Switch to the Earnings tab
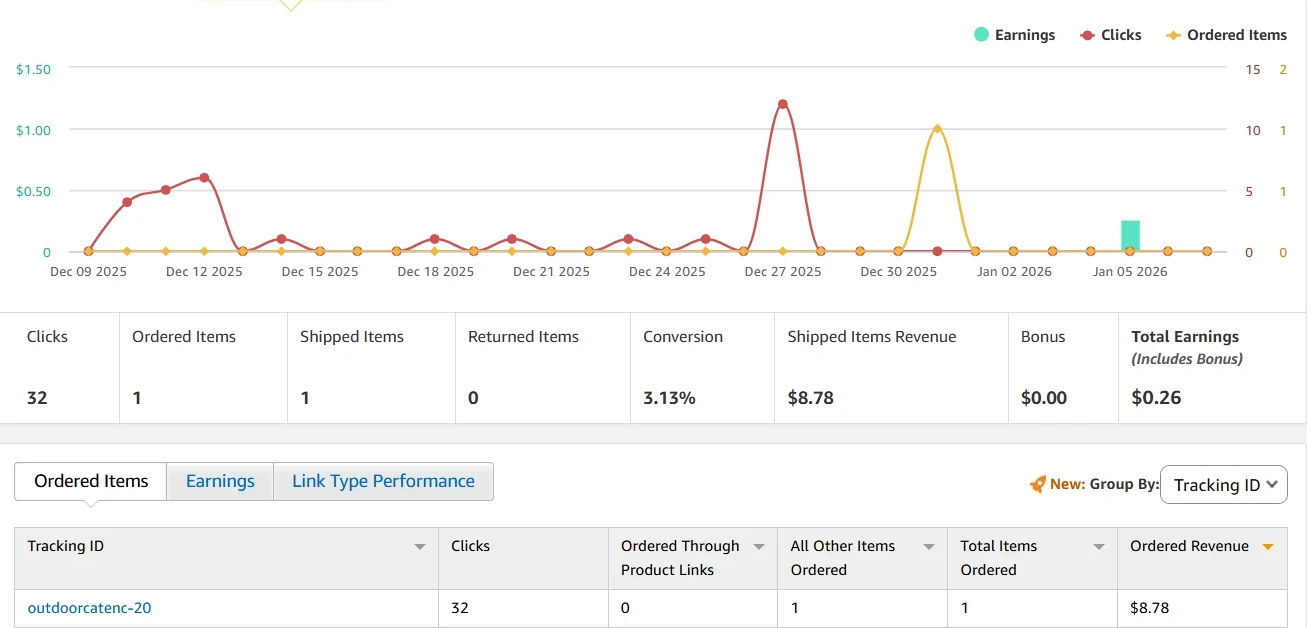 [x=220, y=481]
